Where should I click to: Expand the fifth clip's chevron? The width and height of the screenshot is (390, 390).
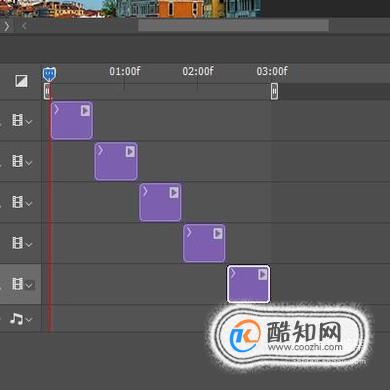233,273
